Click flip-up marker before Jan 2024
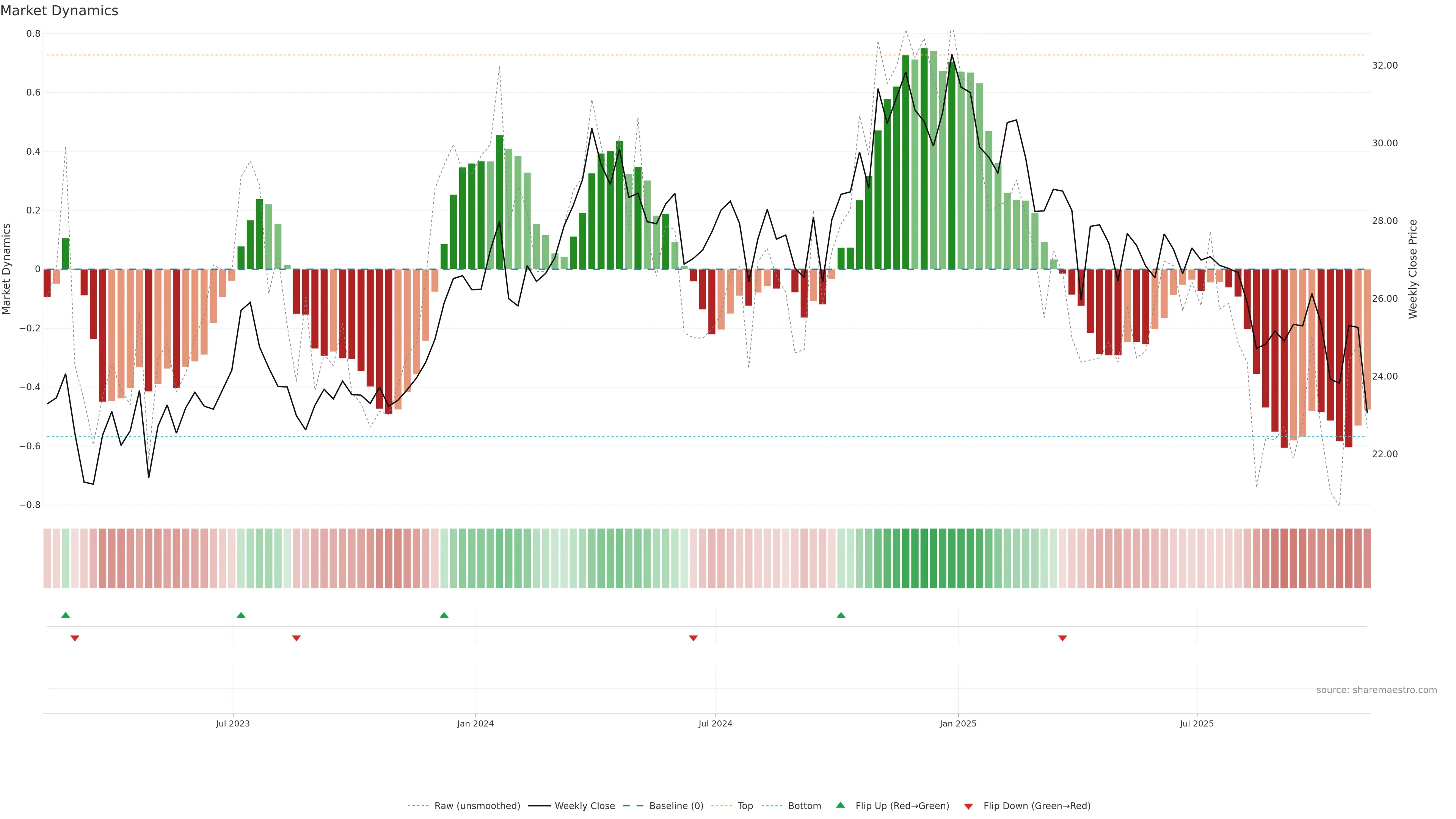This screenshot has width=1456, height=819. tap(444, 615)
